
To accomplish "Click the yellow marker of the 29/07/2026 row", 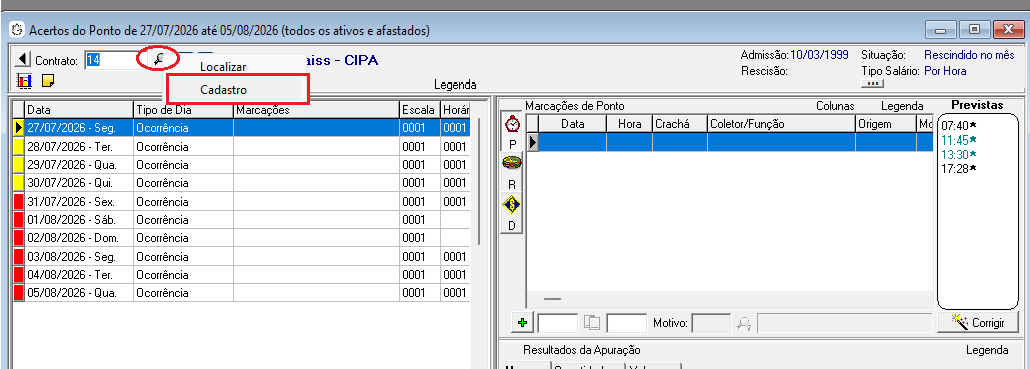I will [18, 164].
